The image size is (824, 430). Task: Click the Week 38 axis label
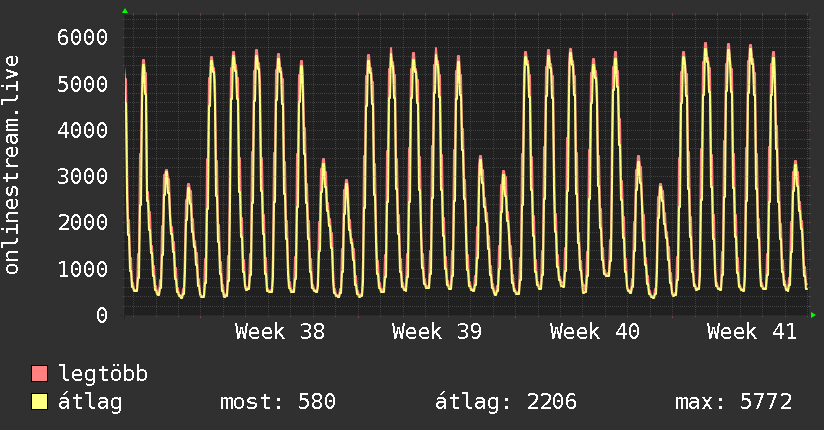pos(280,332)
